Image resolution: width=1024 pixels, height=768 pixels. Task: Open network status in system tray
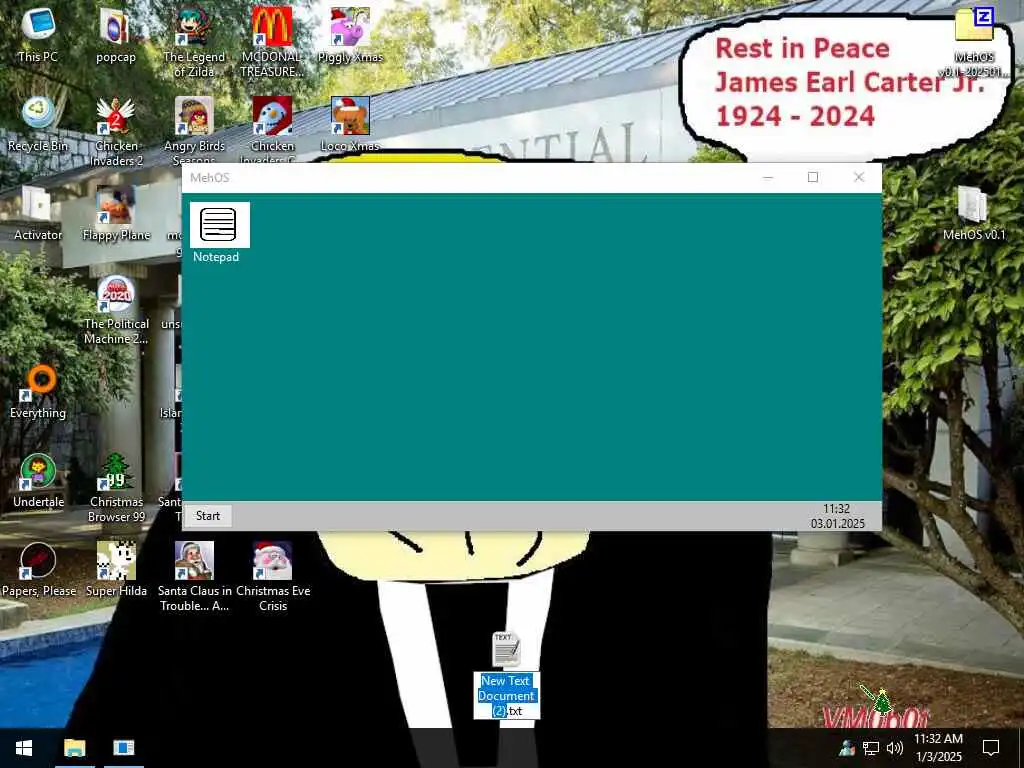pyautogui.click(x=871, y=748)
